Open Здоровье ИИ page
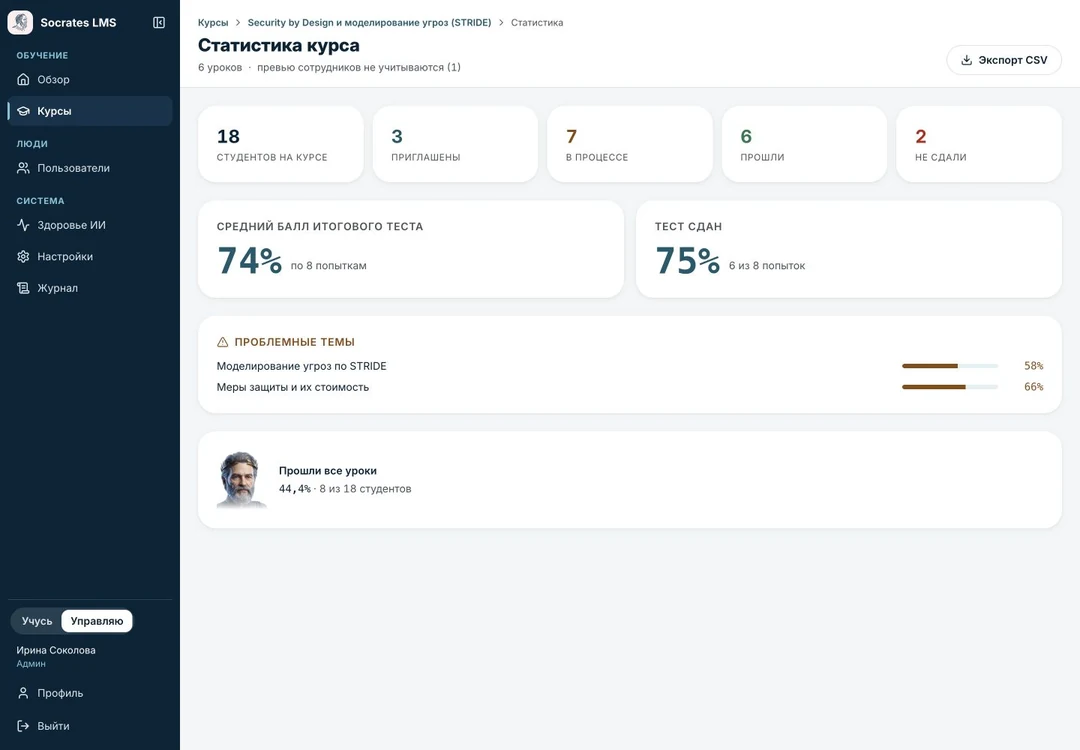The height and width of the screenshot is (750, 1080). [90, 225]
